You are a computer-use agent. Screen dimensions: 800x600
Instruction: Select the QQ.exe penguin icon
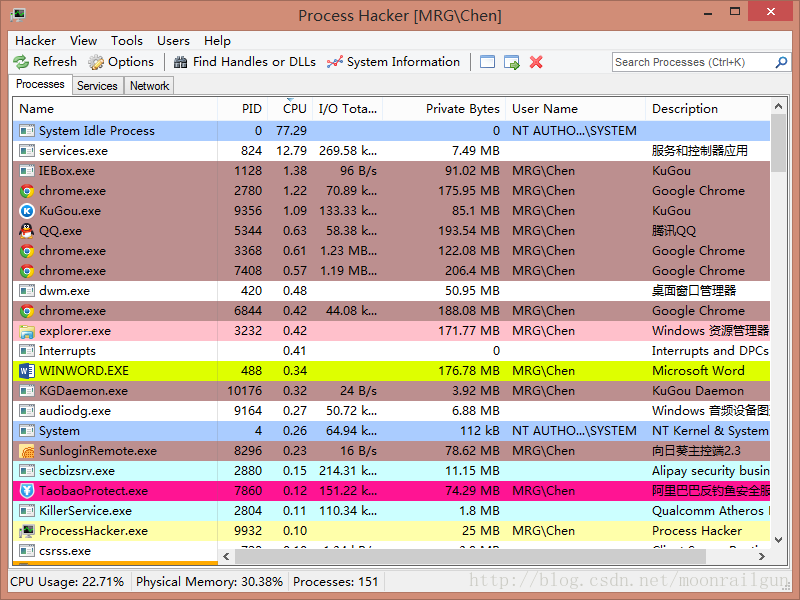coord(27,231)
